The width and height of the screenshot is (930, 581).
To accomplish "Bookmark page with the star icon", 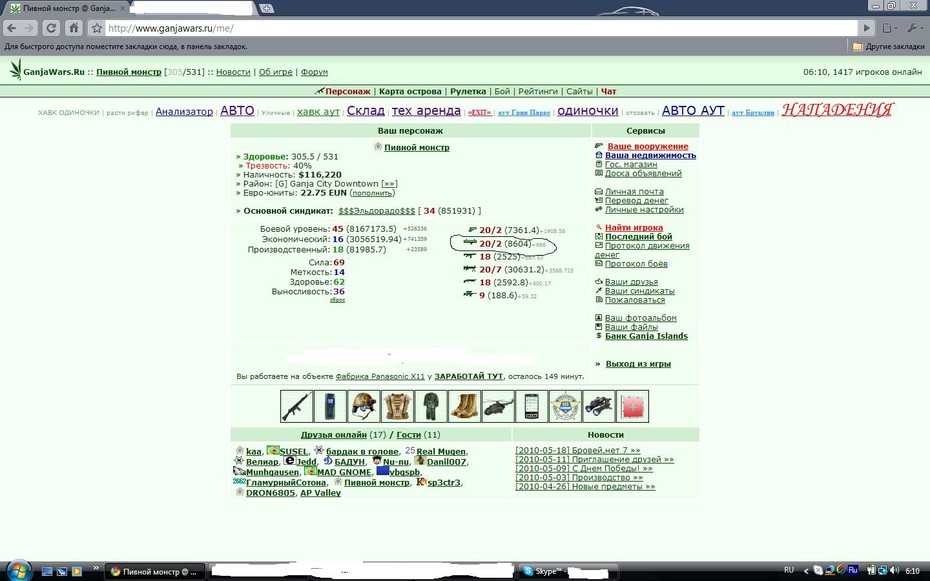I will pos(97,28).
